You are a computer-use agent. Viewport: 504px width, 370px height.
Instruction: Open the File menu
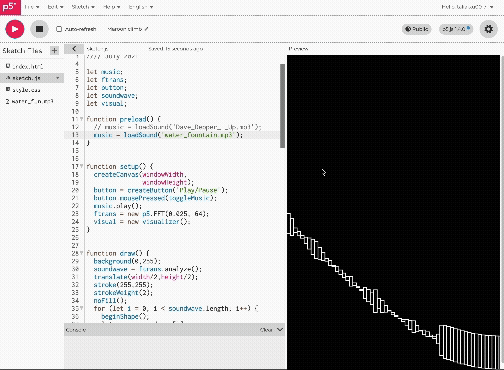pos(32,7)
